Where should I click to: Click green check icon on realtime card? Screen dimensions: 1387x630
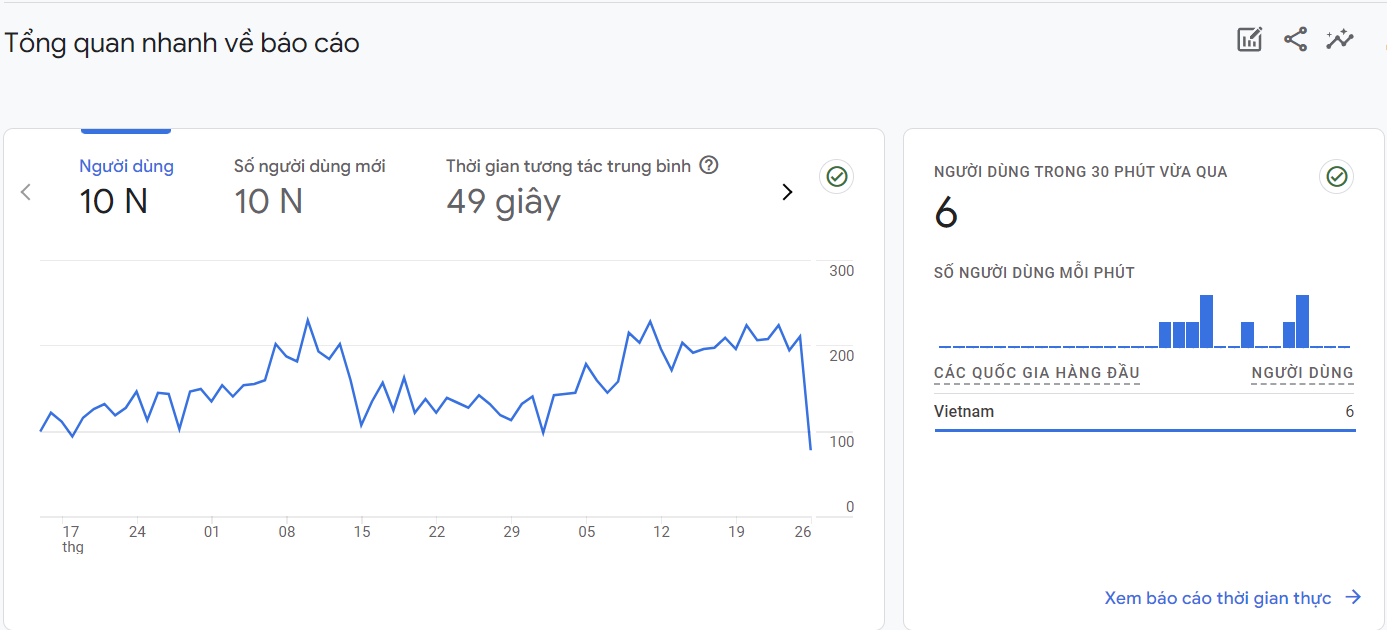click(1336, 177)
